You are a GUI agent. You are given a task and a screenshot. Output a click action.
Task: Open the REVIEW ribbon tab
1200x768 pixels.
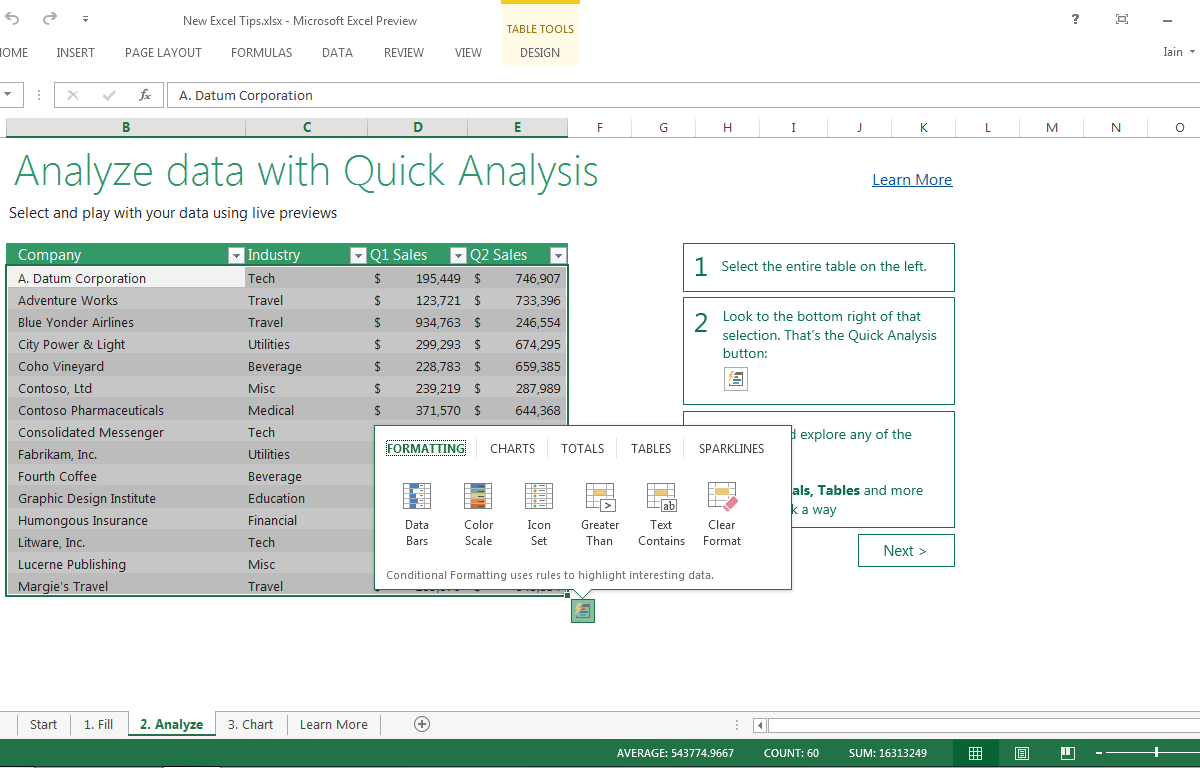pyautogui.click(x=404, y=53)
